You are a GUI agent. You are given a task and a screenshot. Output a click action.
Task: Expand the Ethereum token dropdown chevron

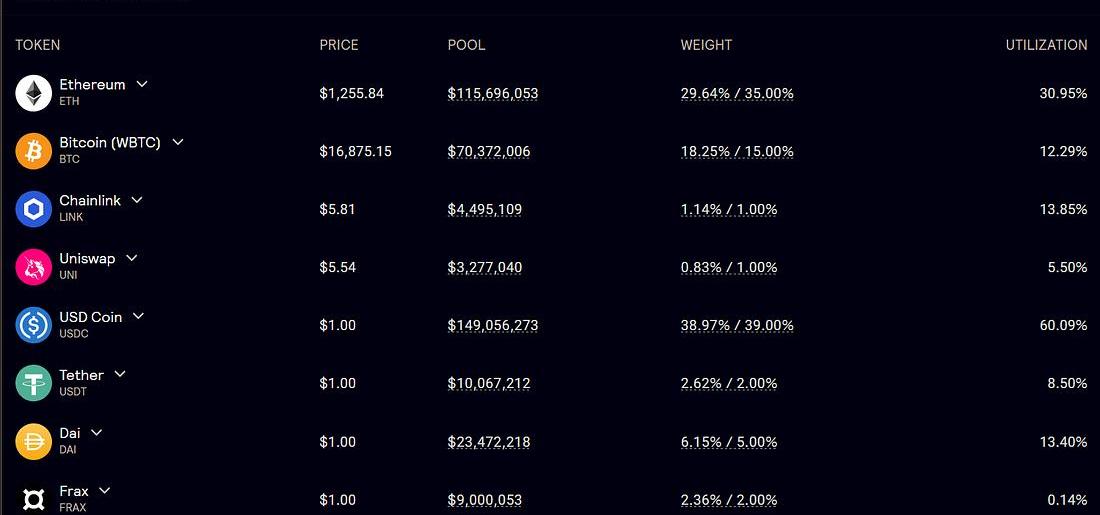tap(142, 84)
